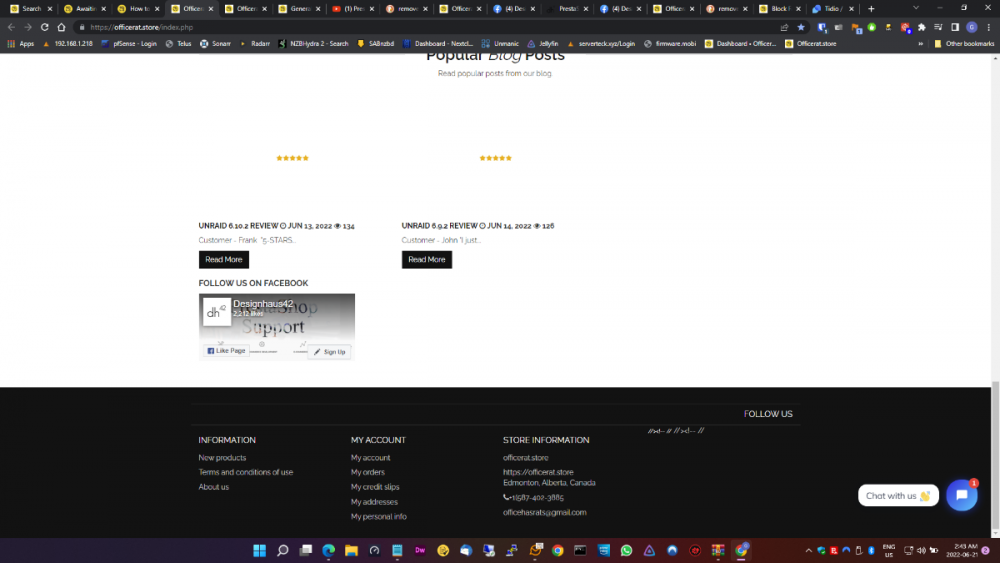Open WhatsApp from the taskbar
Screen dimensions: 1000x563
[627, 550]
